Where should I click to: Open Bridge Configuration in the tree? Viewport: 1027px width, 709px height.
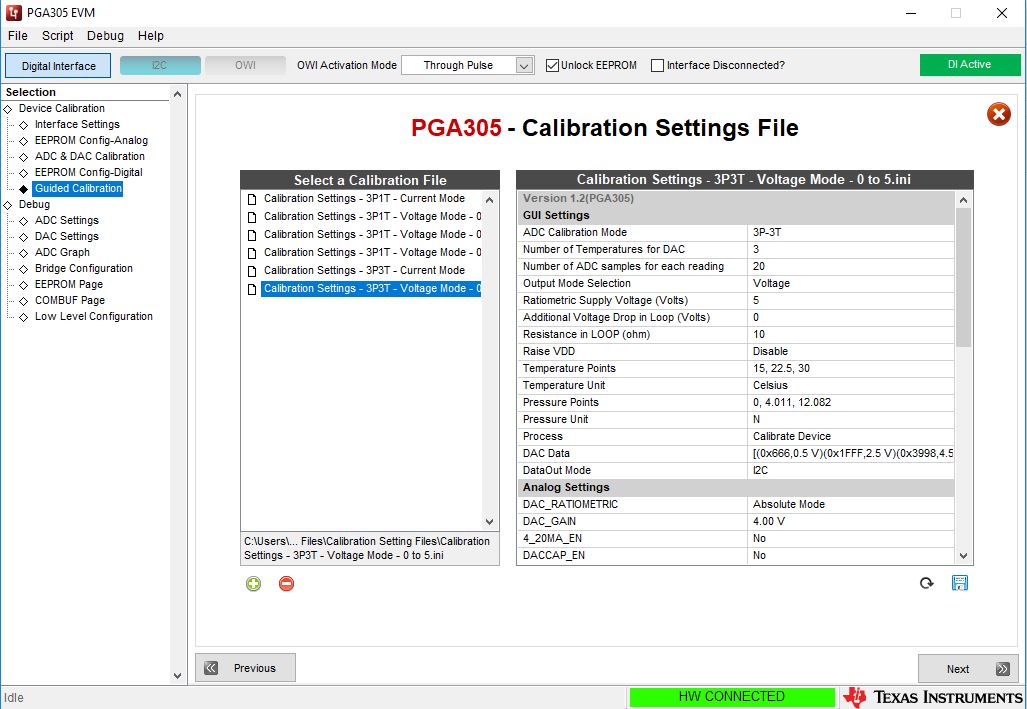click(84, 269)
